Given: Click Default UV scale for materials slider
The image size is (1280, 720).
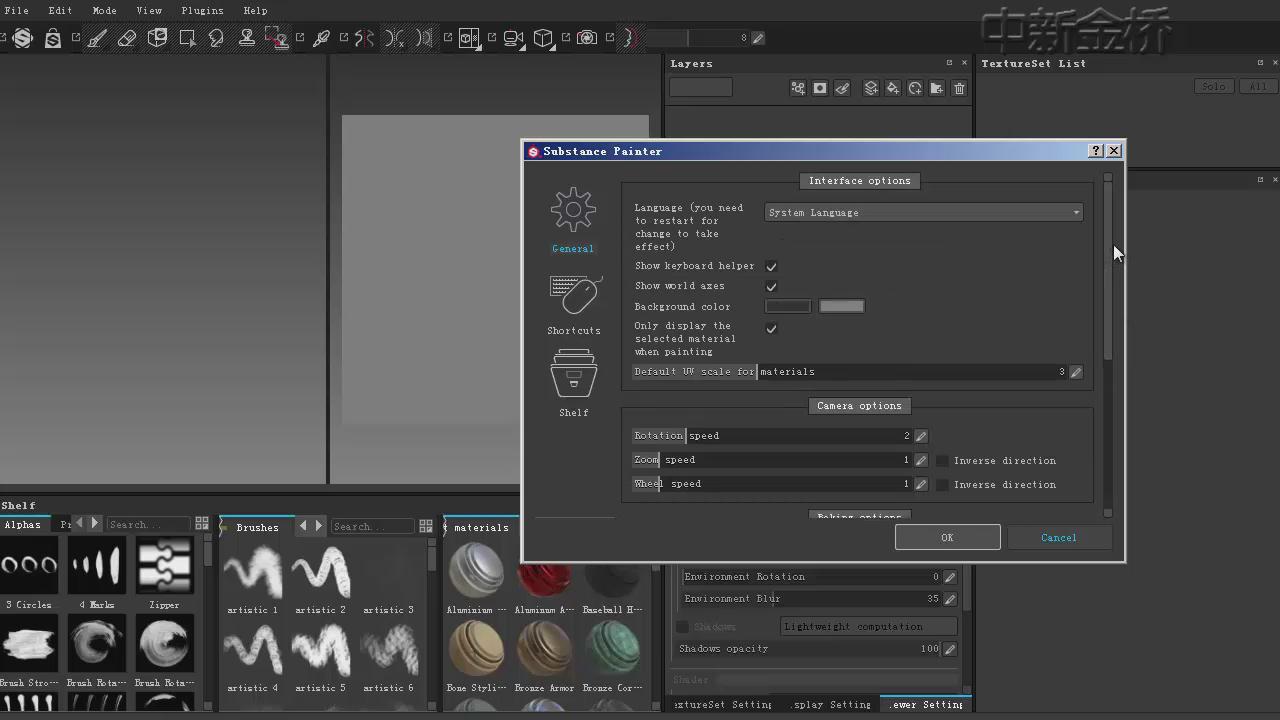Looking at the screenshot, I should tap(850, 371).
